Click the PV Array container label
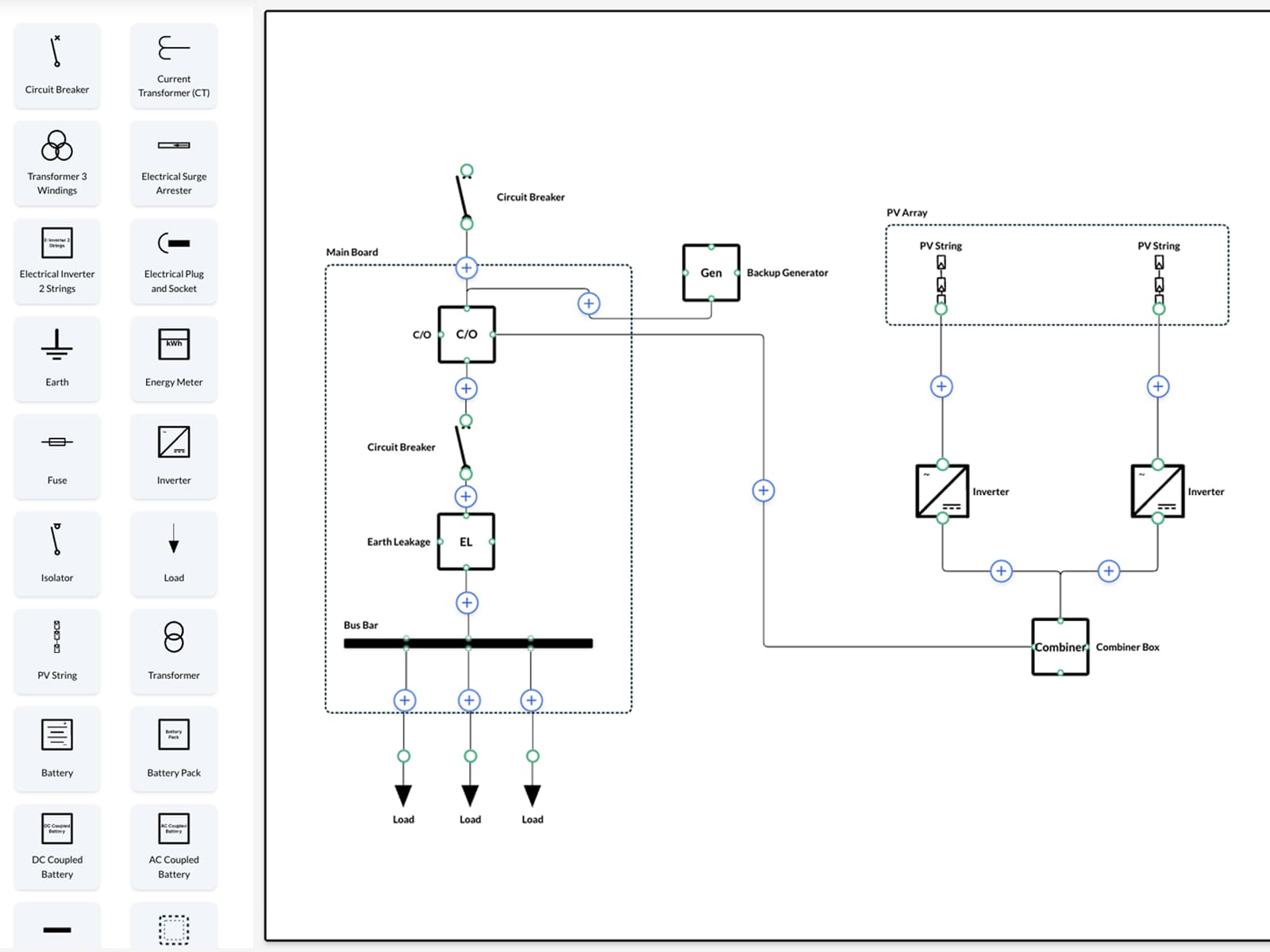 906,213
